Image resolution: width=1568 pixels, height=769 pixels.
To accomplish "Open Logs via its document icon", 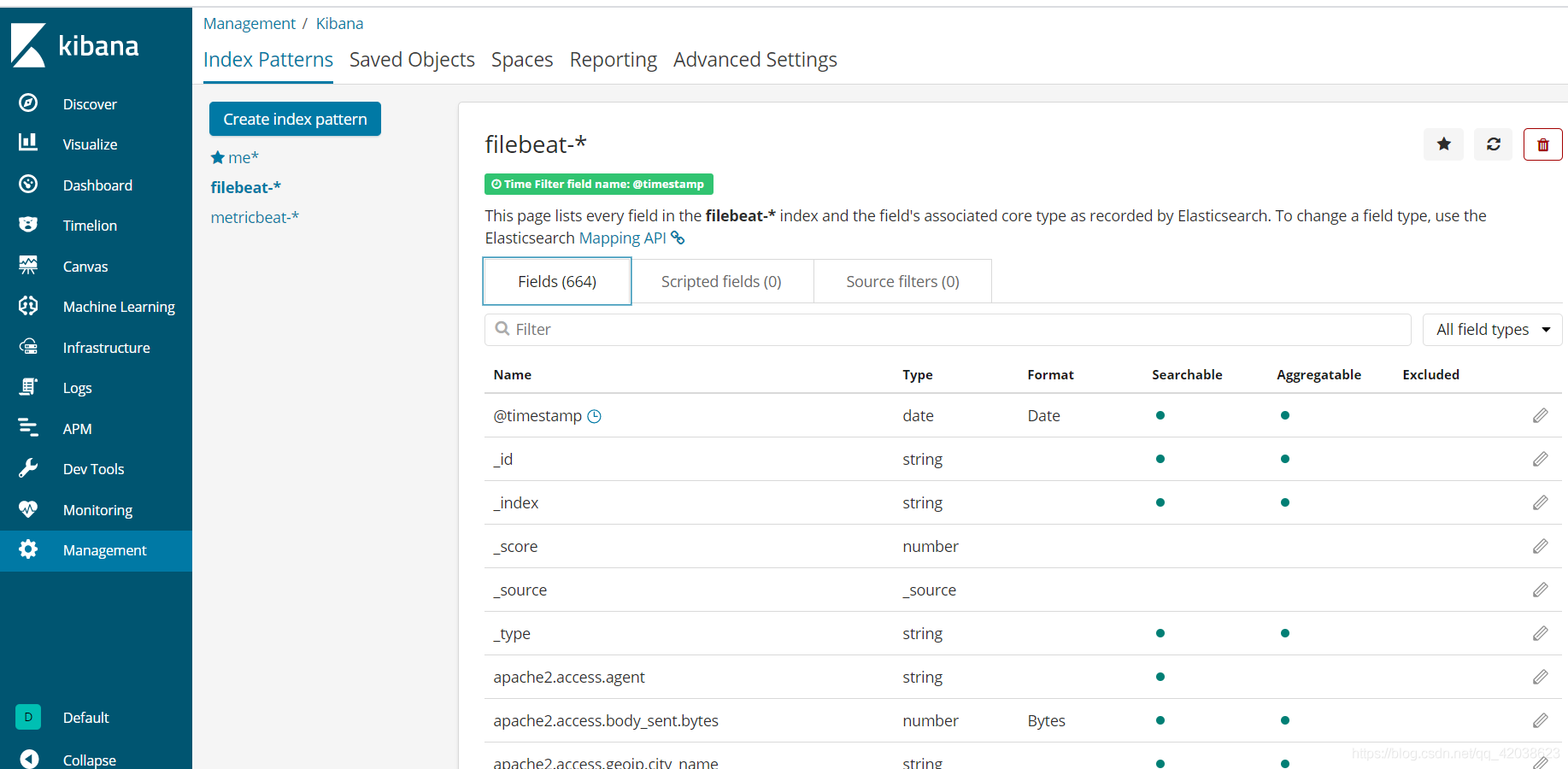I will click(x=28, y=386).
